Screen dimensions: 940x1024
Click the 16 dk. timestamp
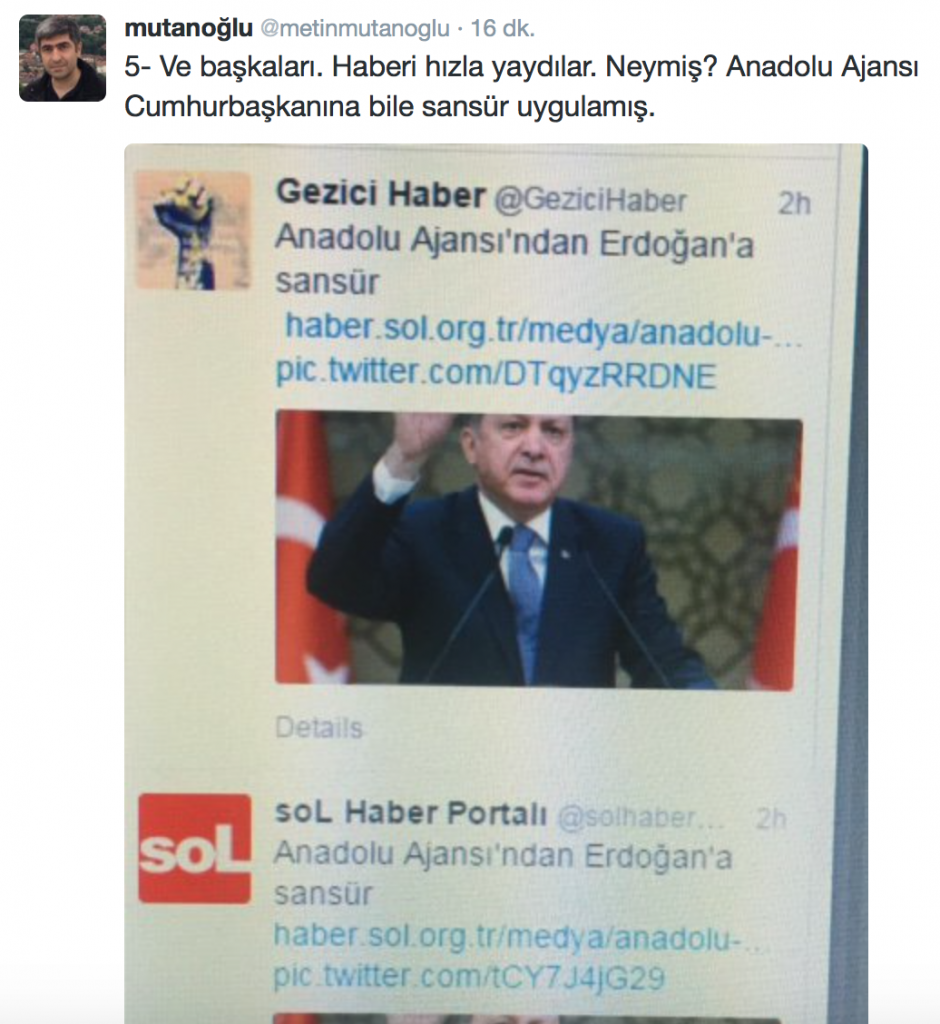click(x=502, y=28)
